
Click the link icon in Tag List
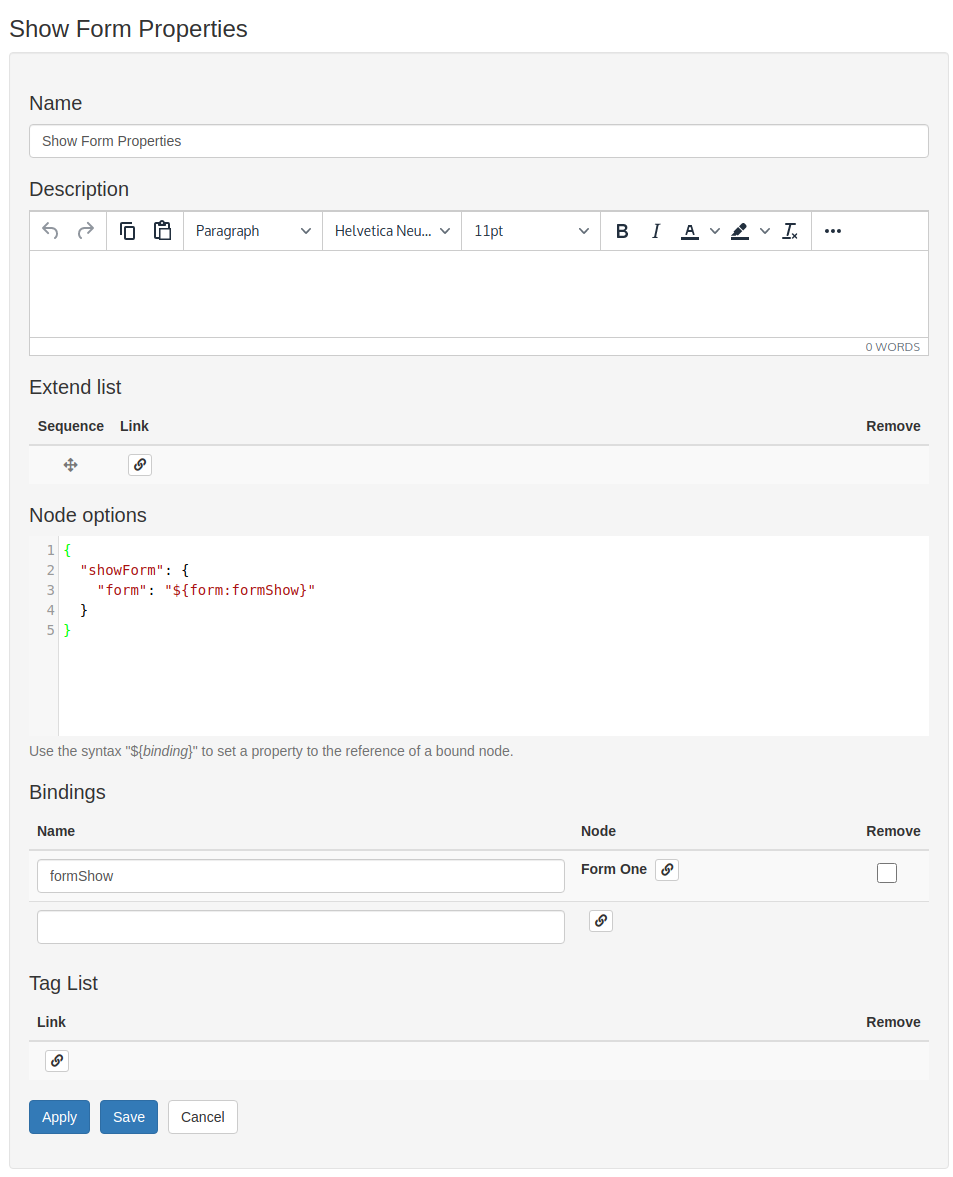pyautogui.click(x=57, y=1061)
